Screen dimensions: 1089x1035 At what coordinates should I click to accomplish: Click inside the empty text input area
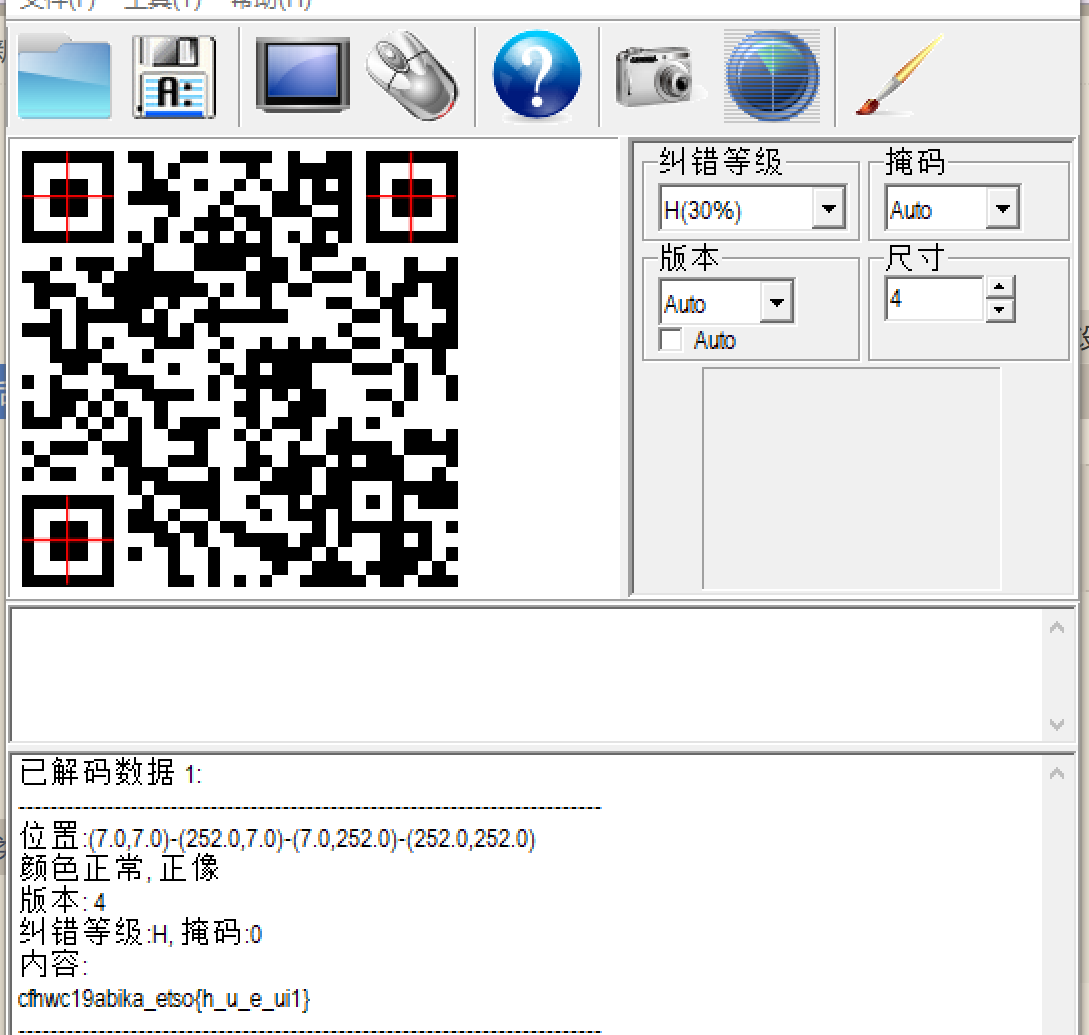[x=528, y=674]
